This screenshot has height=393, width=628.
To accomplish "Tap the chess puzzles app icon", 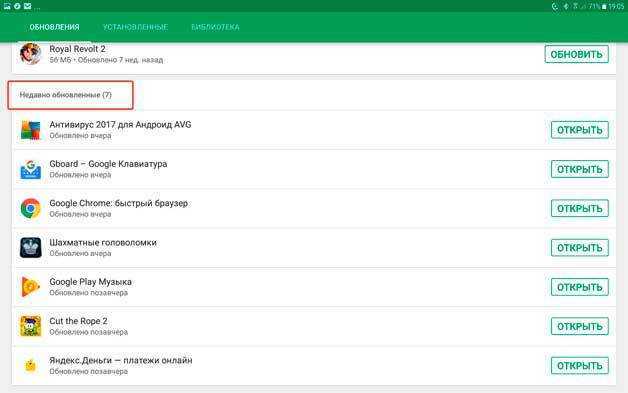I will 30,248.
